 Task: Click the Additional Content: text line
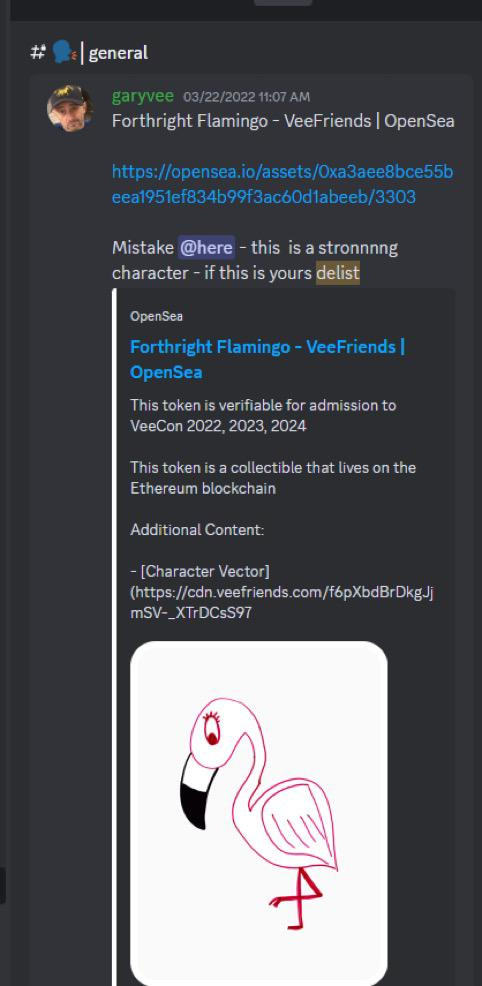(197, 529)
